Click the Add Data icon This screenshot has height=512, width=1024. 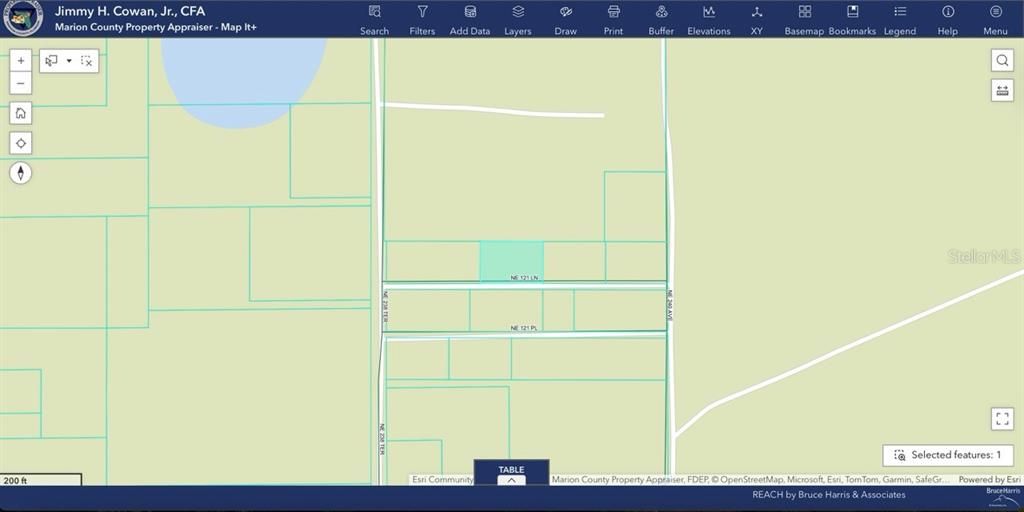point(470,19)
